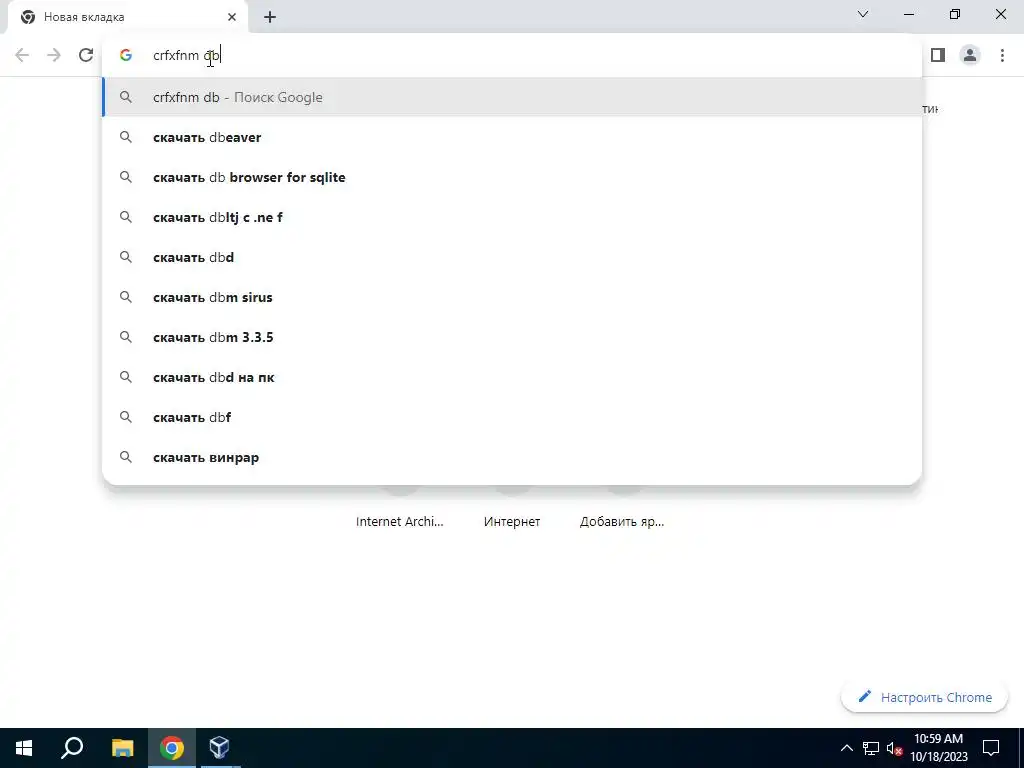Choose the suggestion скачать dbm sirus
This screenshot has height=768, width=1024.
coord(512,297)
